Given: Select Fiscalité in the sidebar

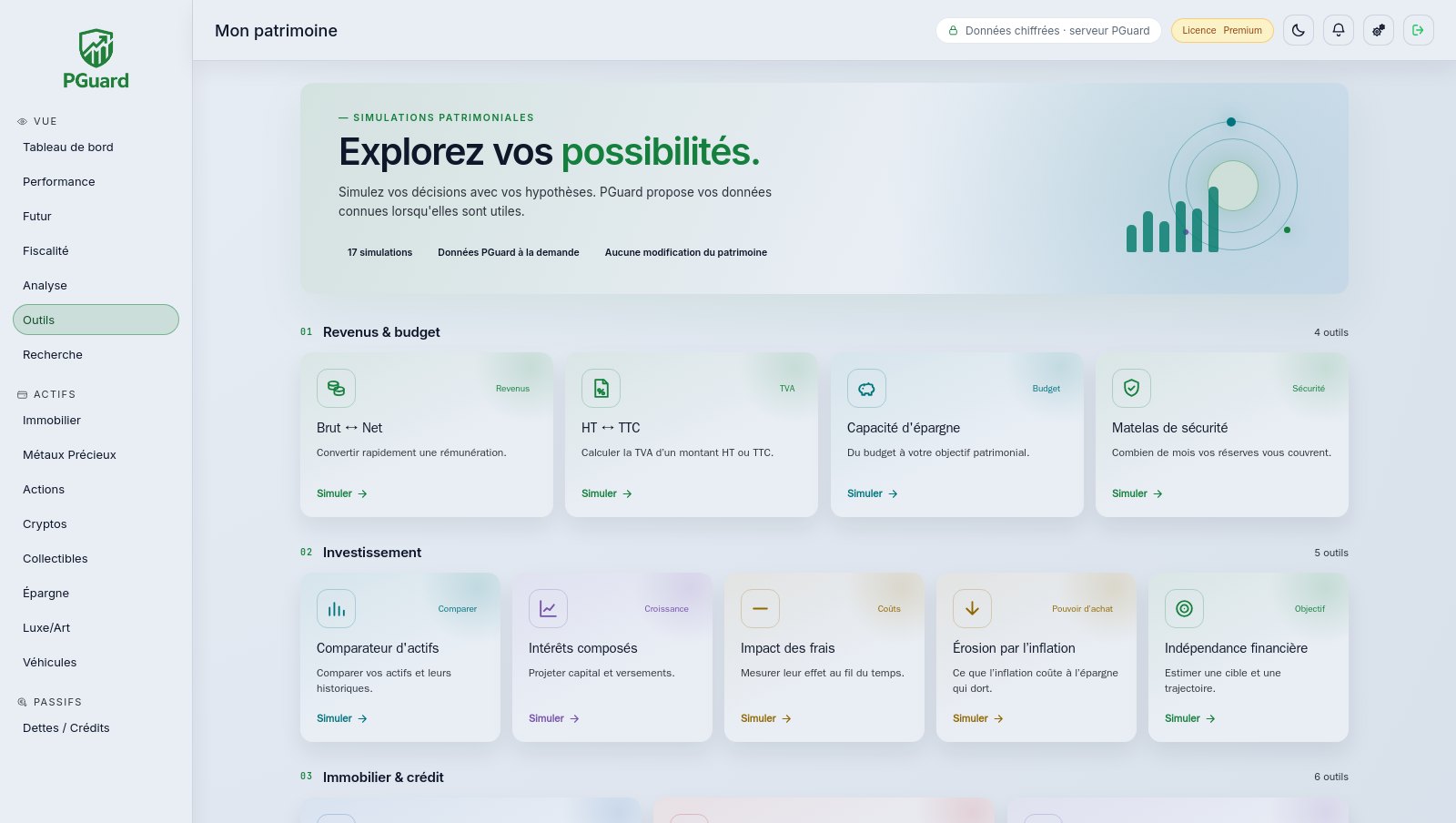Looking at the screenshot, I should [96, 251].
